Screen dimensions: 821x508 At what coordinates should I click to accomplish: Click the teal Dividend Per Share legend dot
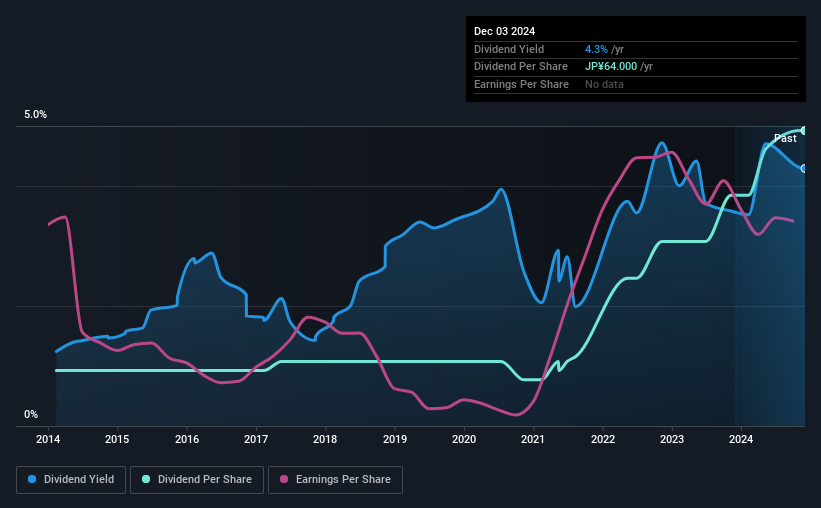click(146, 479)
